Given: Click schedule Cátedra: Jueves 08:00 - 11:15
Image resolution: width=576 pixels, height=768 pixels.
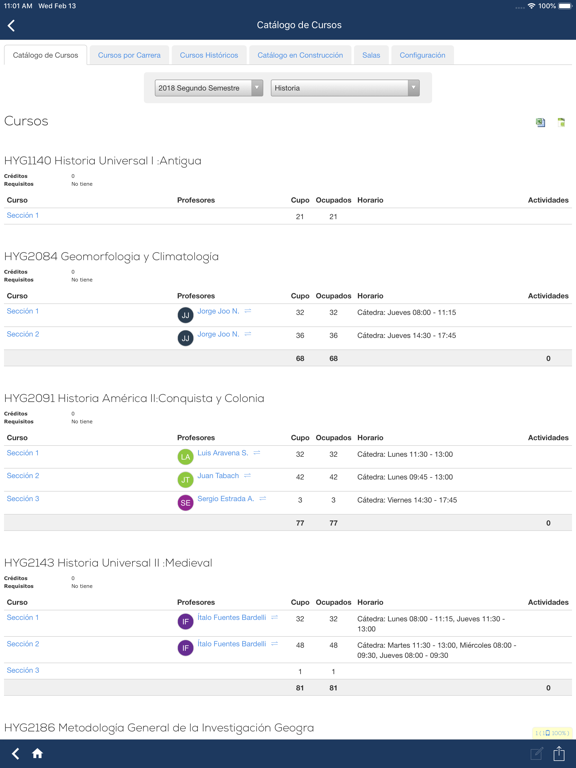Looking at the screenshot, I should 407,312.
